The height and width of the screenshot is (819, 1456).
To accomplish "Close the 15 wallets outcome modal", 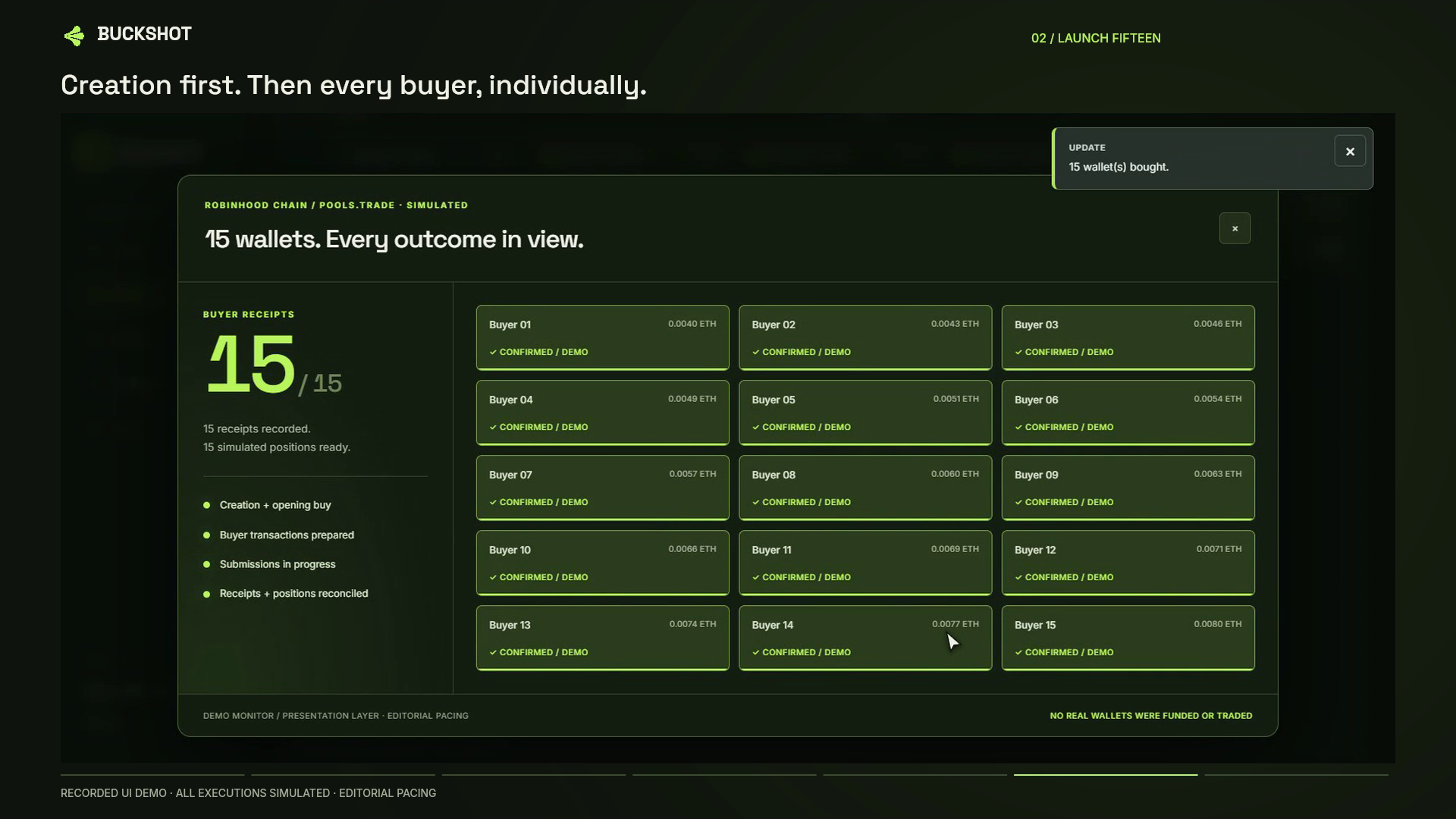I will [x=1235, y=228].
